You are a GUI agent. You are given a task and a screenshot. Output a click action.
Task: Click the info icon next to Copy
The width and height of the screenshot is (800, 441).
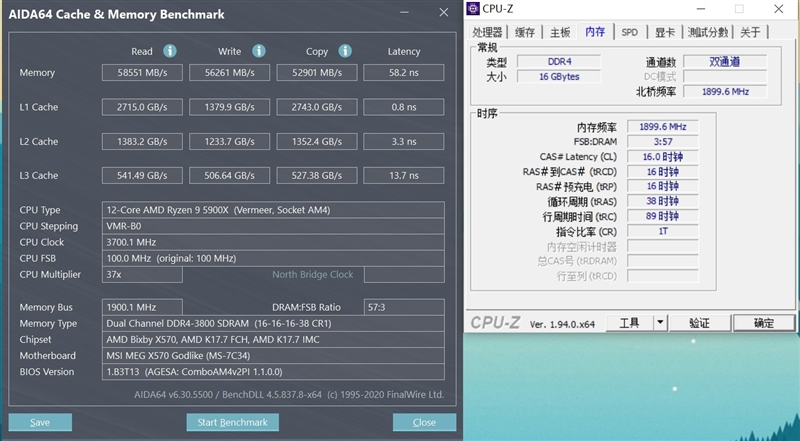tap(345, 51)
